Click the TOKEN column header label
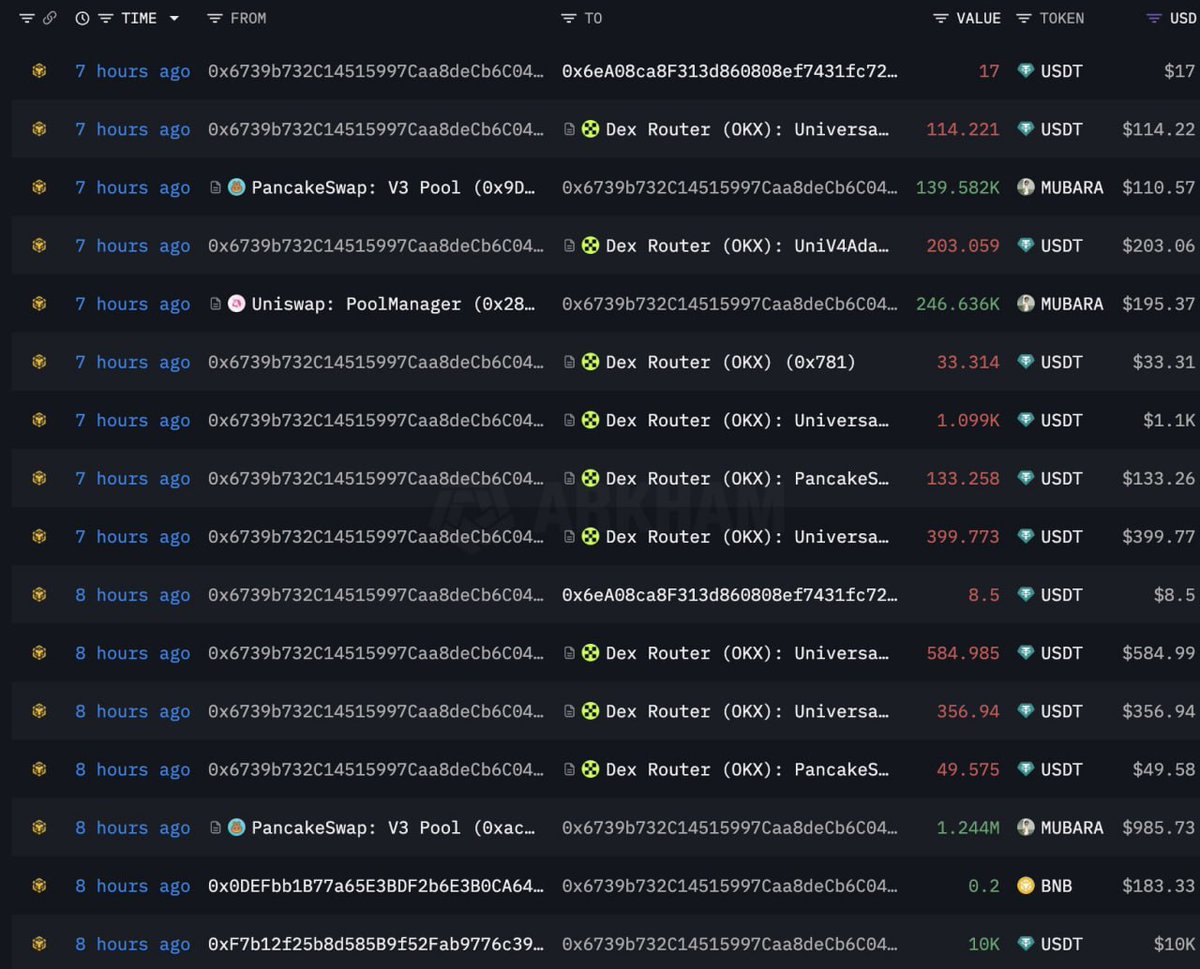Screen dimensions: 1200x969 point(1062,18)
